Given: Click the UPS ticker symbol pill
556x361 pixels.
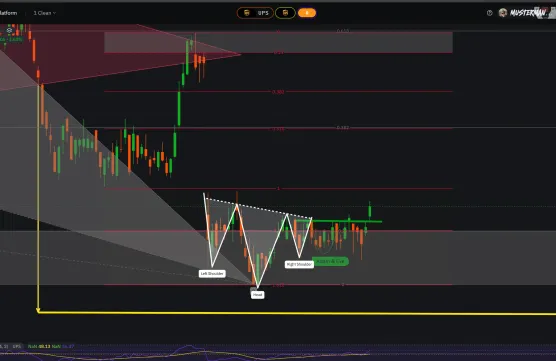Looking at the screenshot, I should [255, 13].
